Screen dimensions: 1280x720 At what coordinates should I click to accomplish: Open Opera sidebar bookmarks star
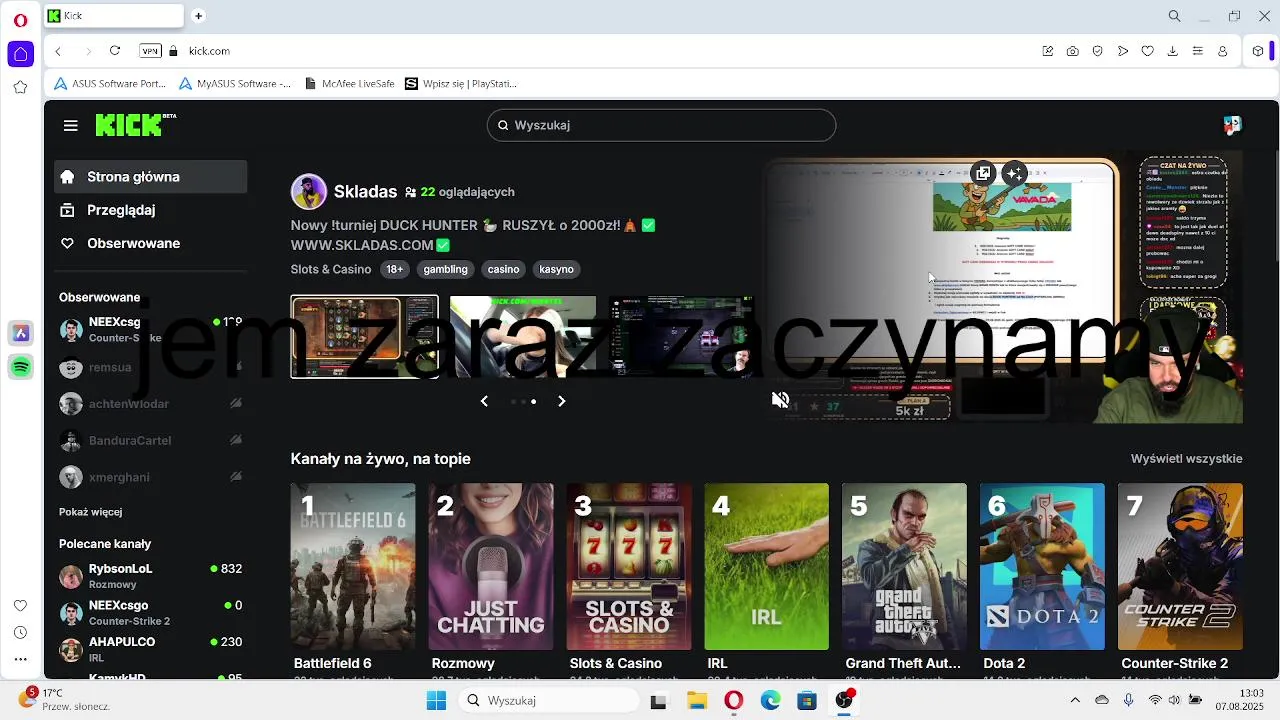tap(20, 87)
